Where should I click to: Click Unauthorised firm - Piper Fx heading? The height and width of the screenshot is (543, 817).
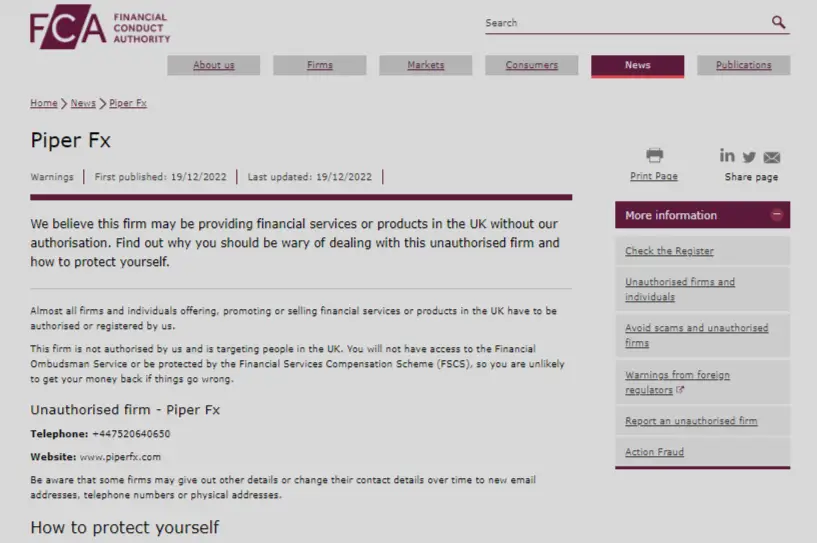[x=125, y=410]
